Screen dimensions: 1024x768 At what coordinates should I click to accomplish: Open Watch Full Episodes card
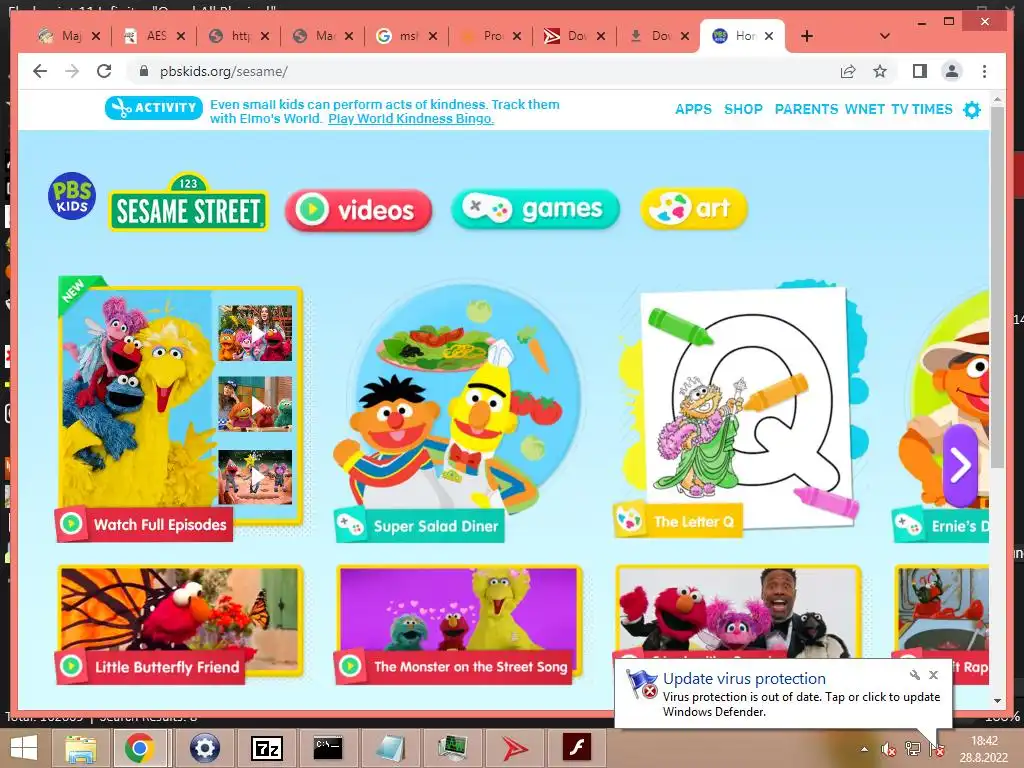(180, 408)
